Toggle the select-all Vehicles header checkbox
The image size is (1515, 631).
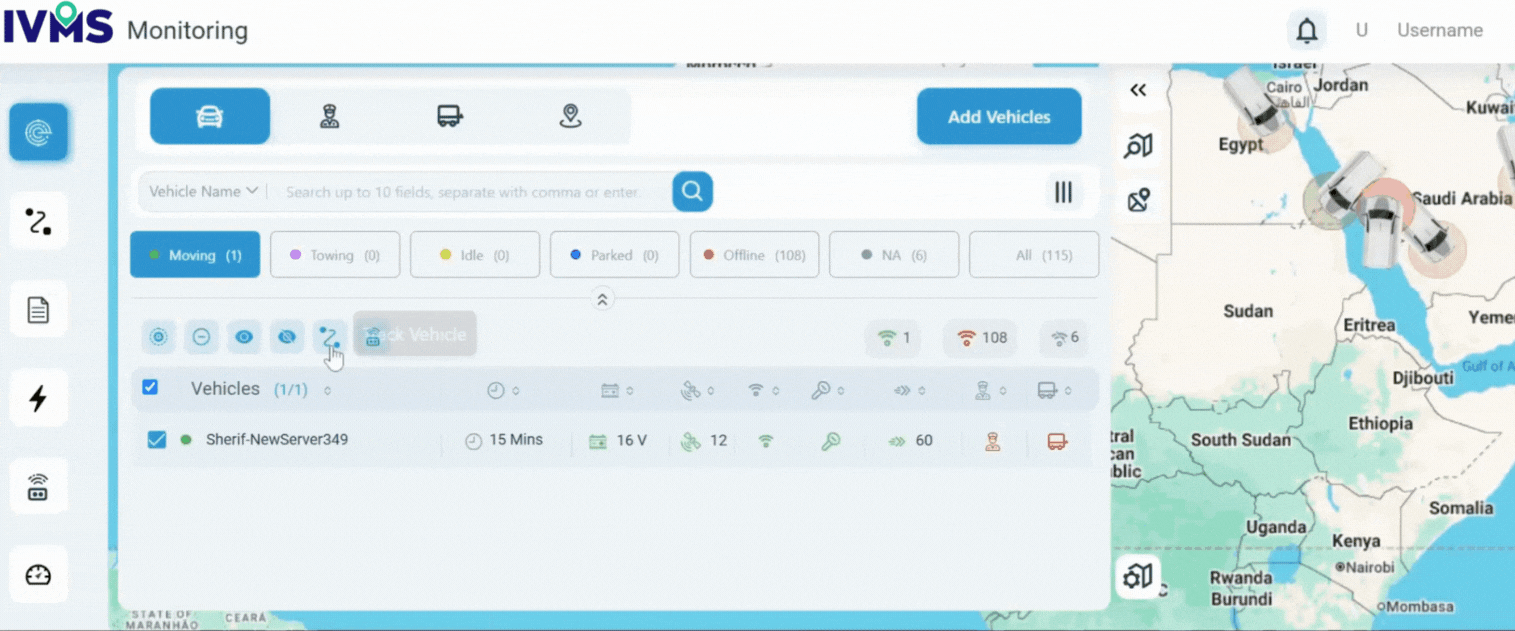(x=150, y=387)
